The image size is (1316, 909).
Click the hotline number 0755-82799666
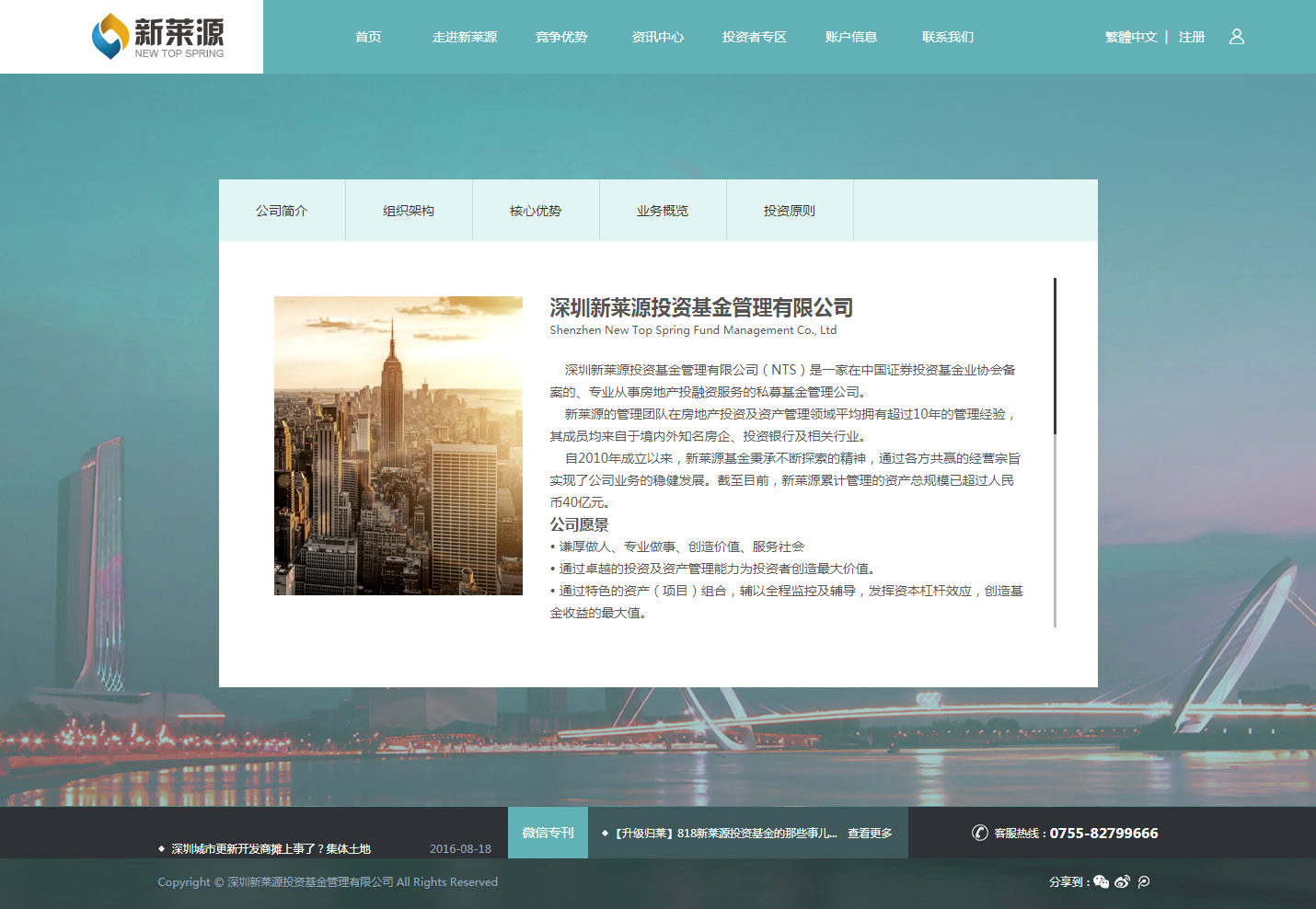click(x=1103, y=833)
